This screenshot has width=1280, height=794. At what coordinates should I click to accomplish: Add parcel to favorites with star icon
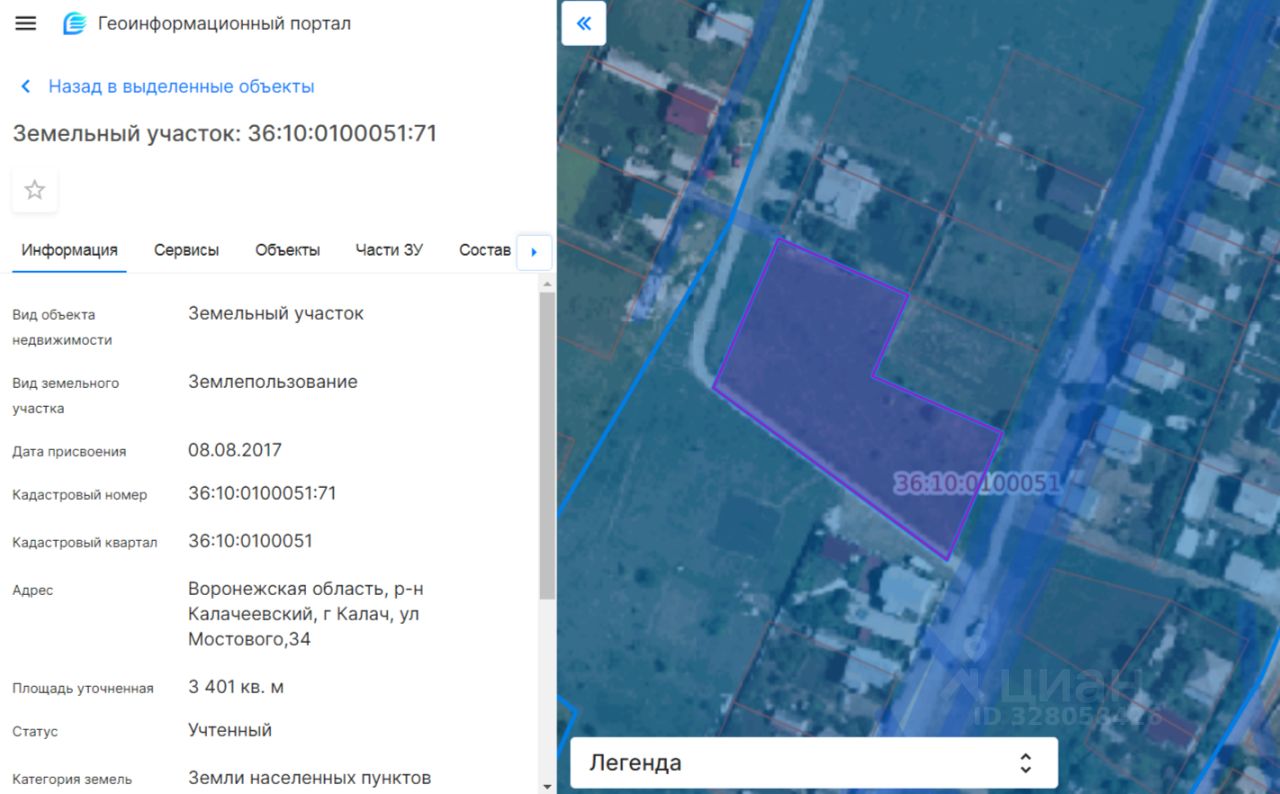[x=35, y=190]
